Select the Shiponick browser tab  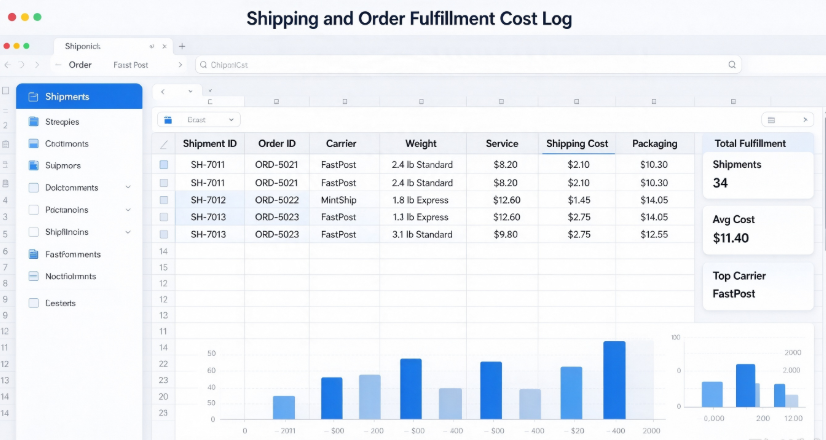113,46
